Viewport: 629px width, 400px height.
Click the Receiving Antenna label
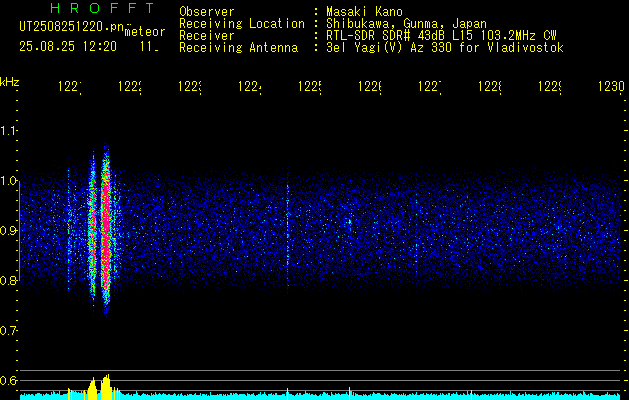(239, 48)
